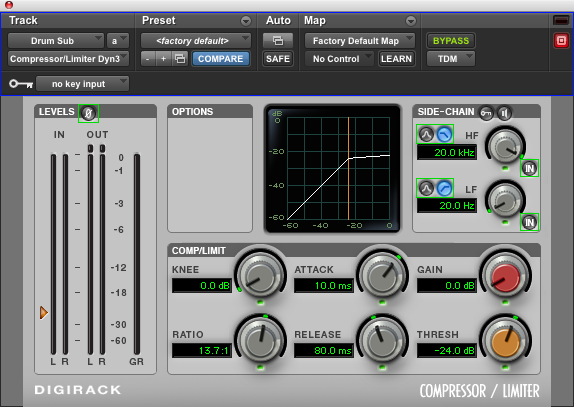Viewport: 574px width, 407px height.
Task: Click the Release 80.0 ms value field
Action: coord(324,351)
